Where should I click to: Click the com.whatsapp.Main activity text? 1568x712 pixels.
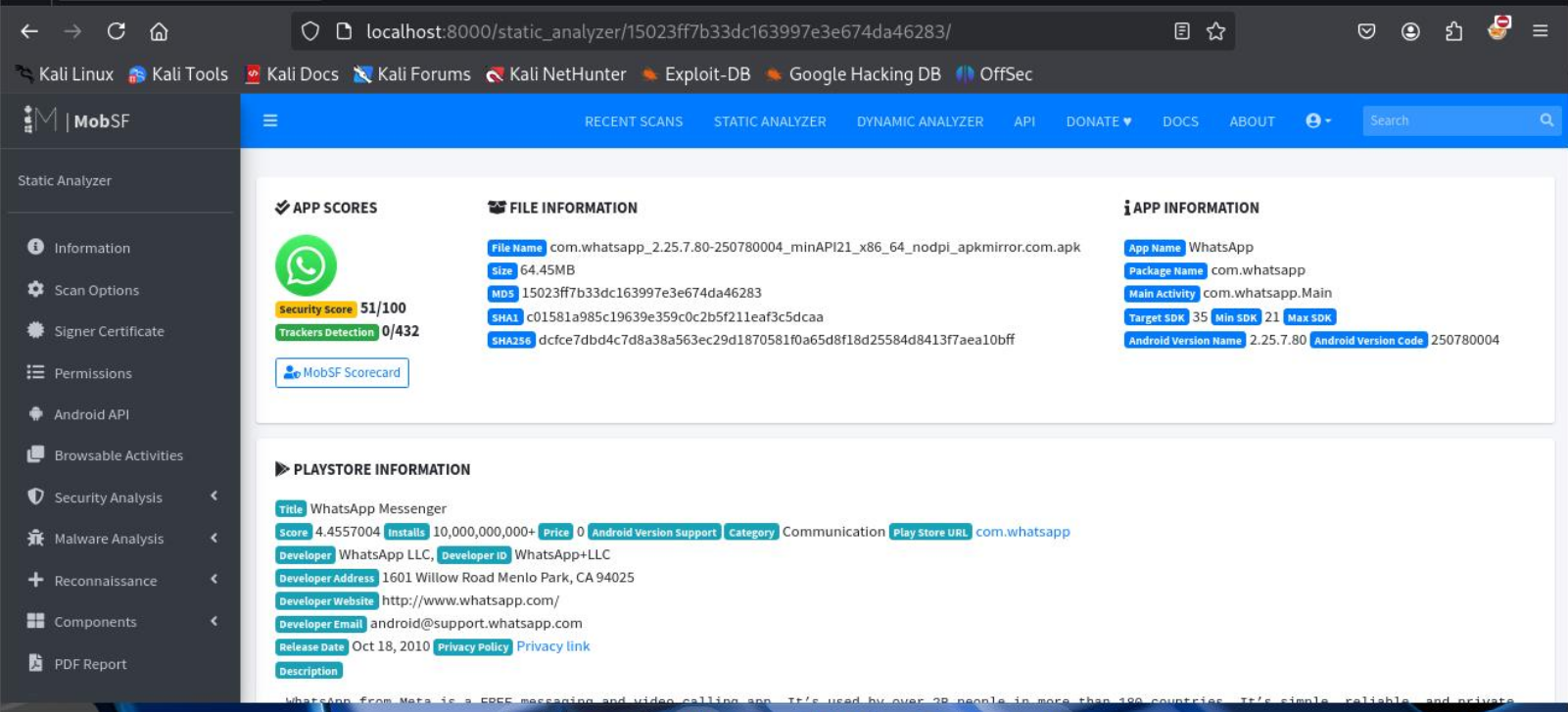1267,293
